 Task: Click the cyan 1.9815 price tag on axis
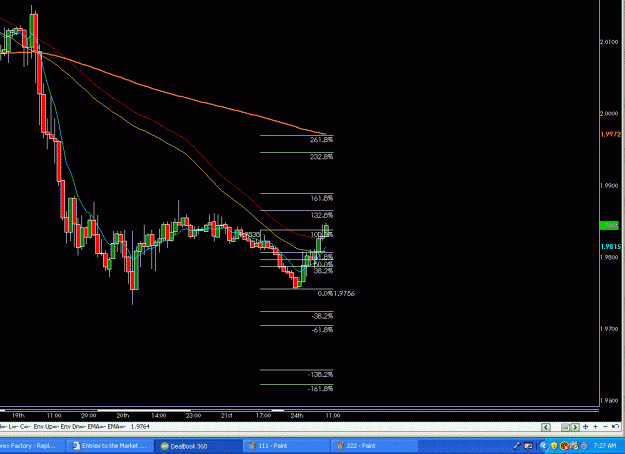(x=611, y=247)
